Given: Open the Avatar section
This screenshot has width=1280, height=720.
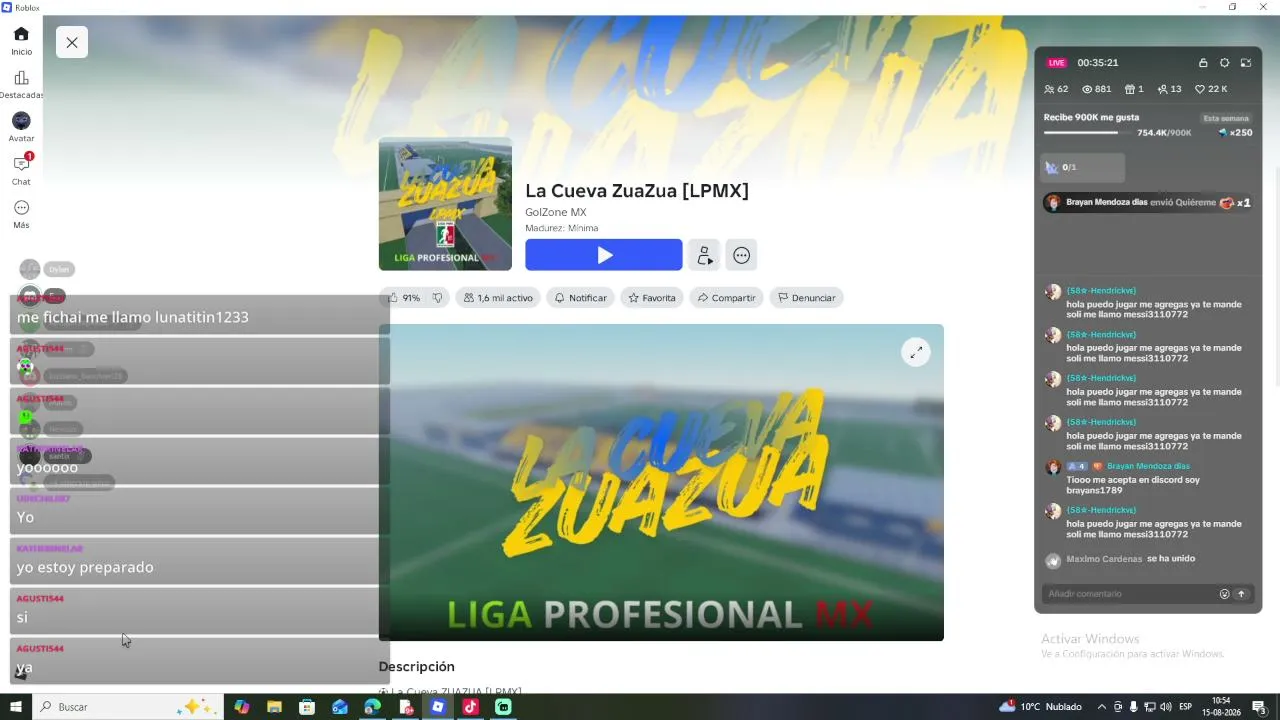Looking at the screenshot, I should pyautogui.click(x=21, y=127).
